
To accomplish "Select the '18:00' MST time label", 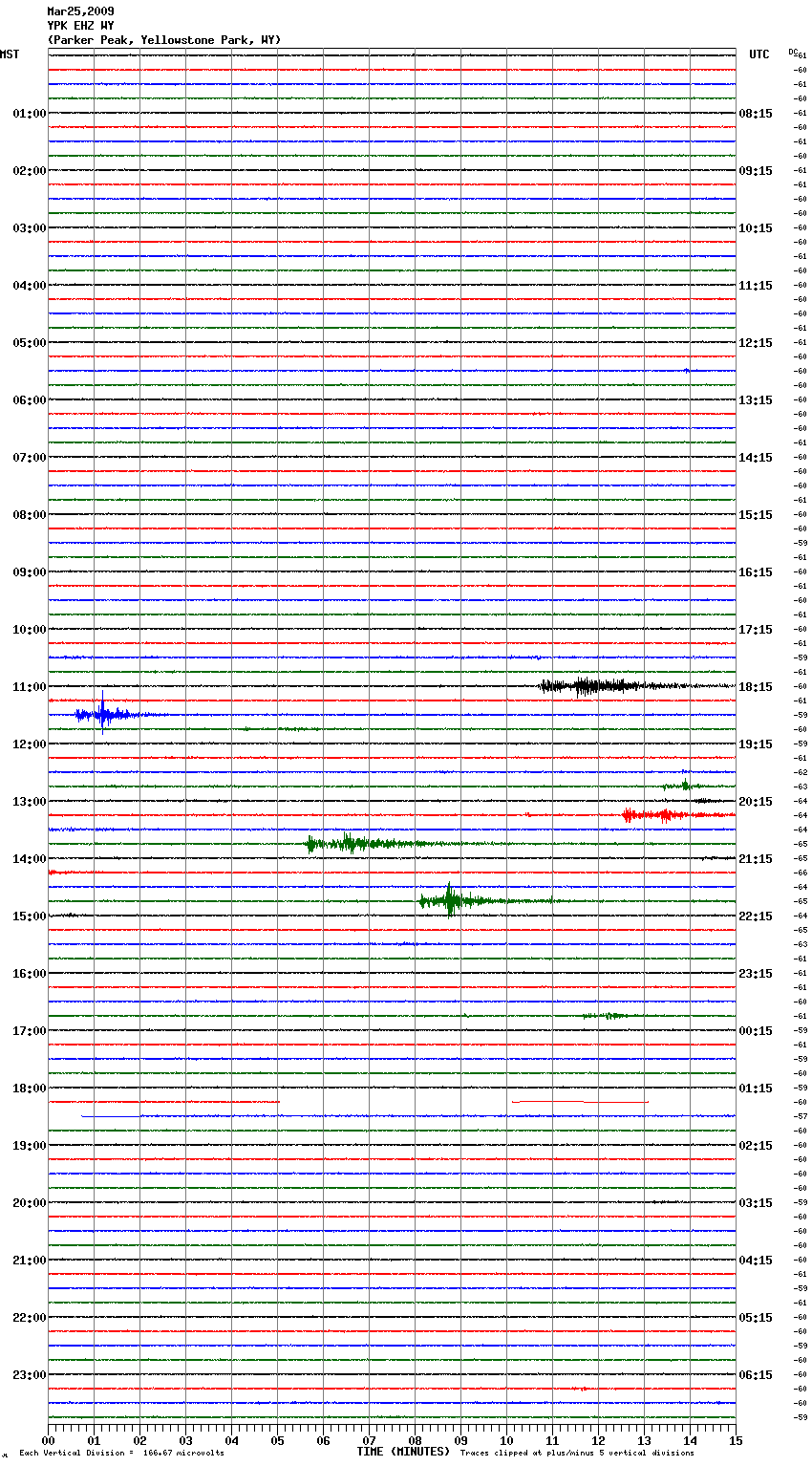I will click(x=30, y=1089).
